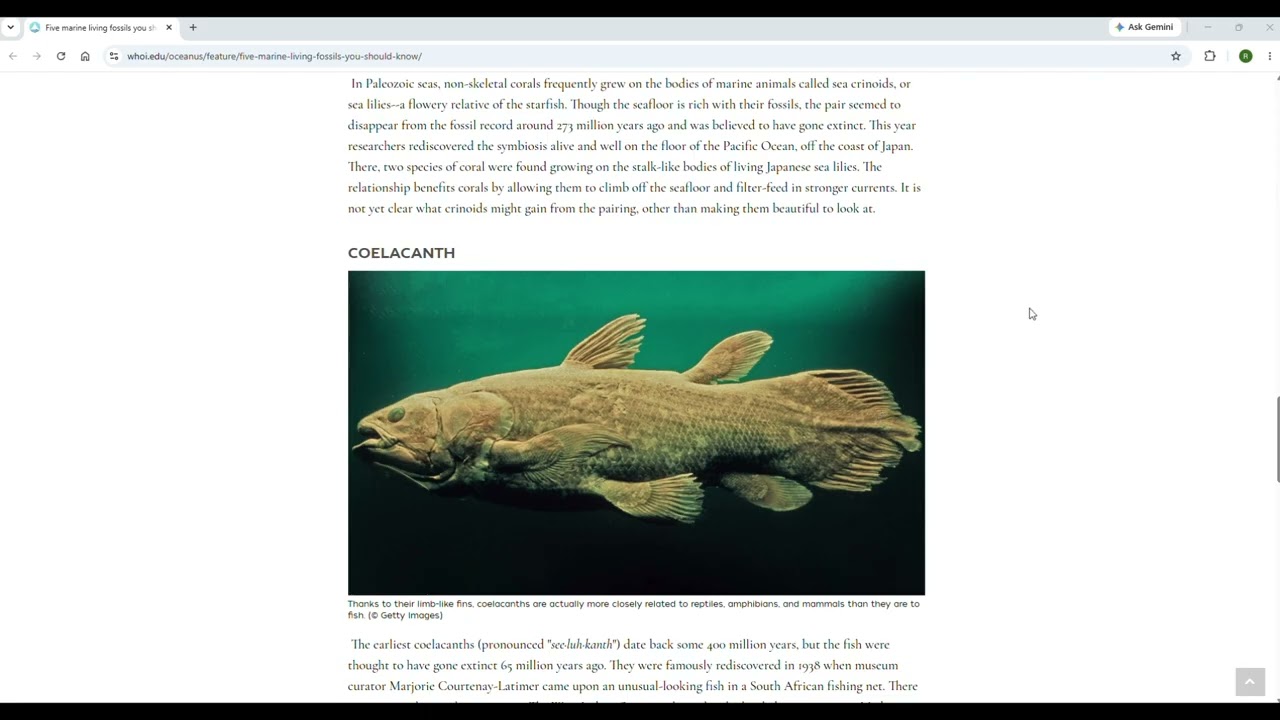
Task: Click the text "273 million years ago"
Action: (610, 125)
